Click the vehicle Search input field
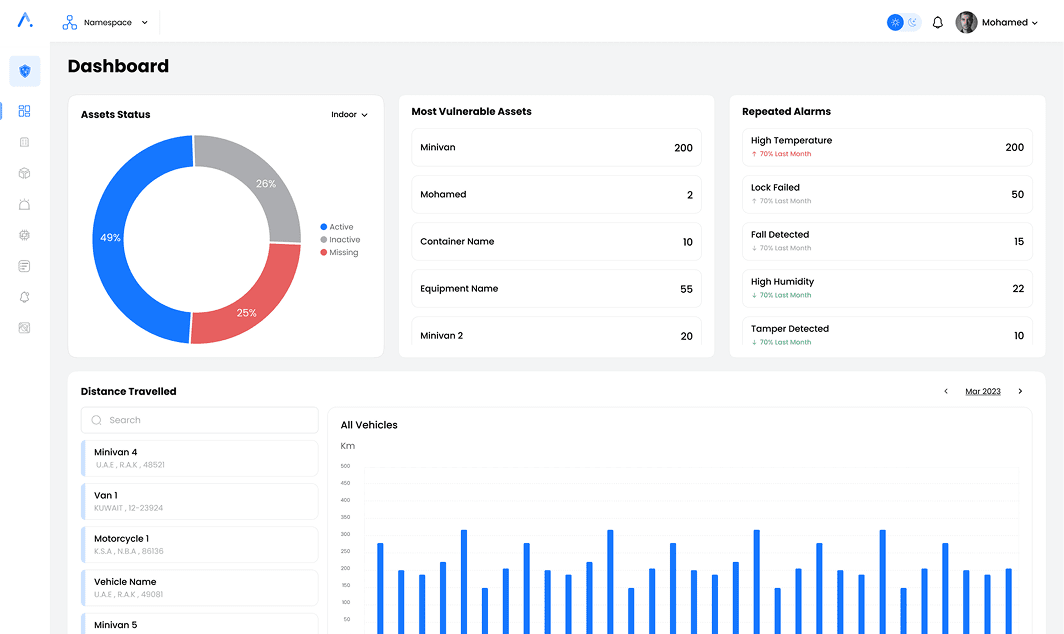The width and height of the screenshot is (1064, 634). pyautogui.click(x=200, y=420)
